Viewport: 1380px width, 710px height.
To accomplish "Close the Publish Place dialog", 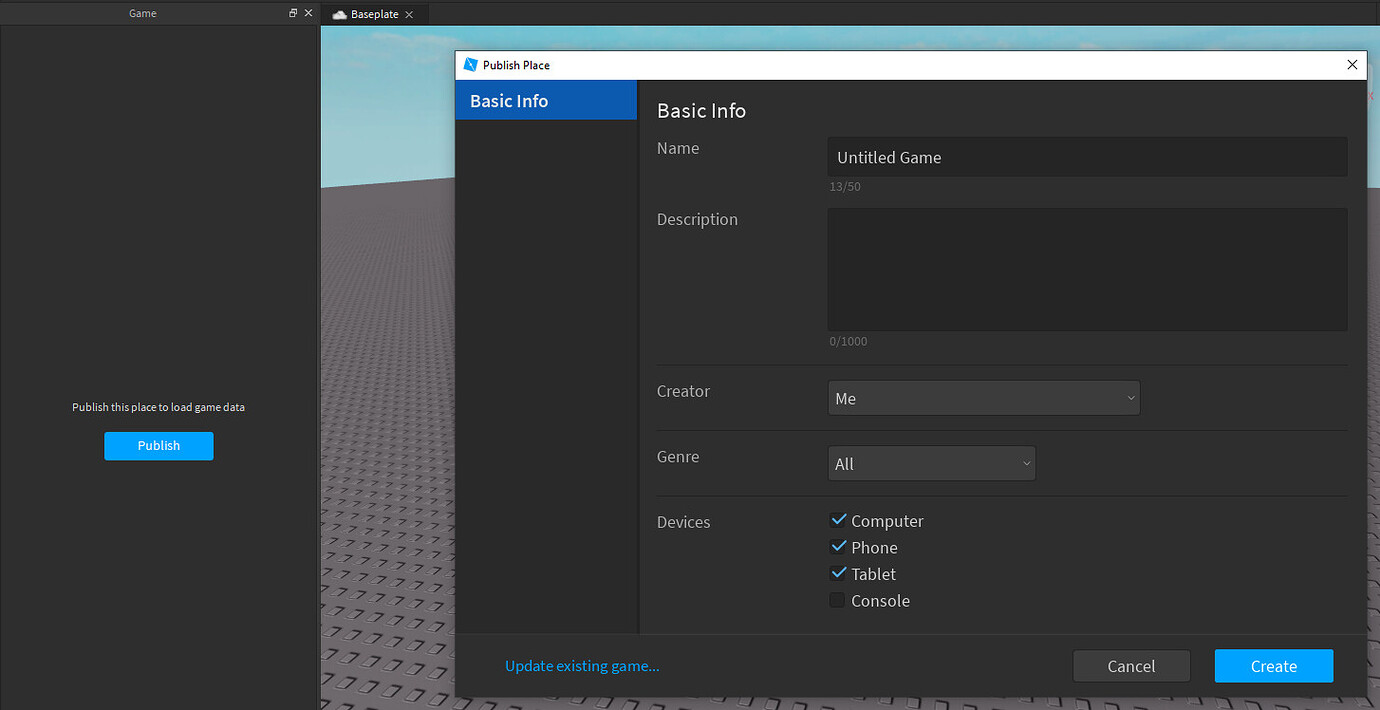I will pos(1352,65).
